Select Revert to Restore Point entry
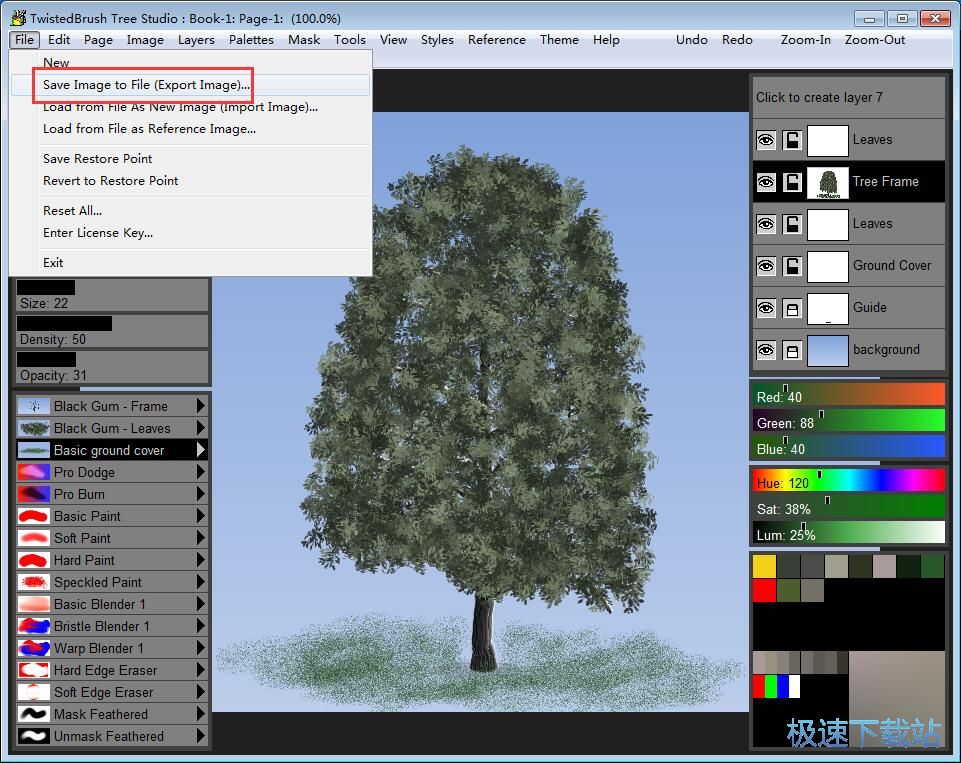The width and height of the screenshot is (961, 763). pyautogui.click(x=190, y=181)
